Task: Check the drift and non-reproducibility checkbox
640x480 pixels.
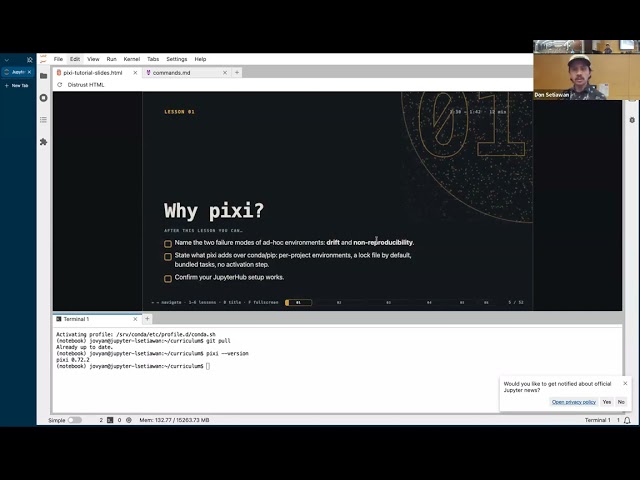Action: 168,244
